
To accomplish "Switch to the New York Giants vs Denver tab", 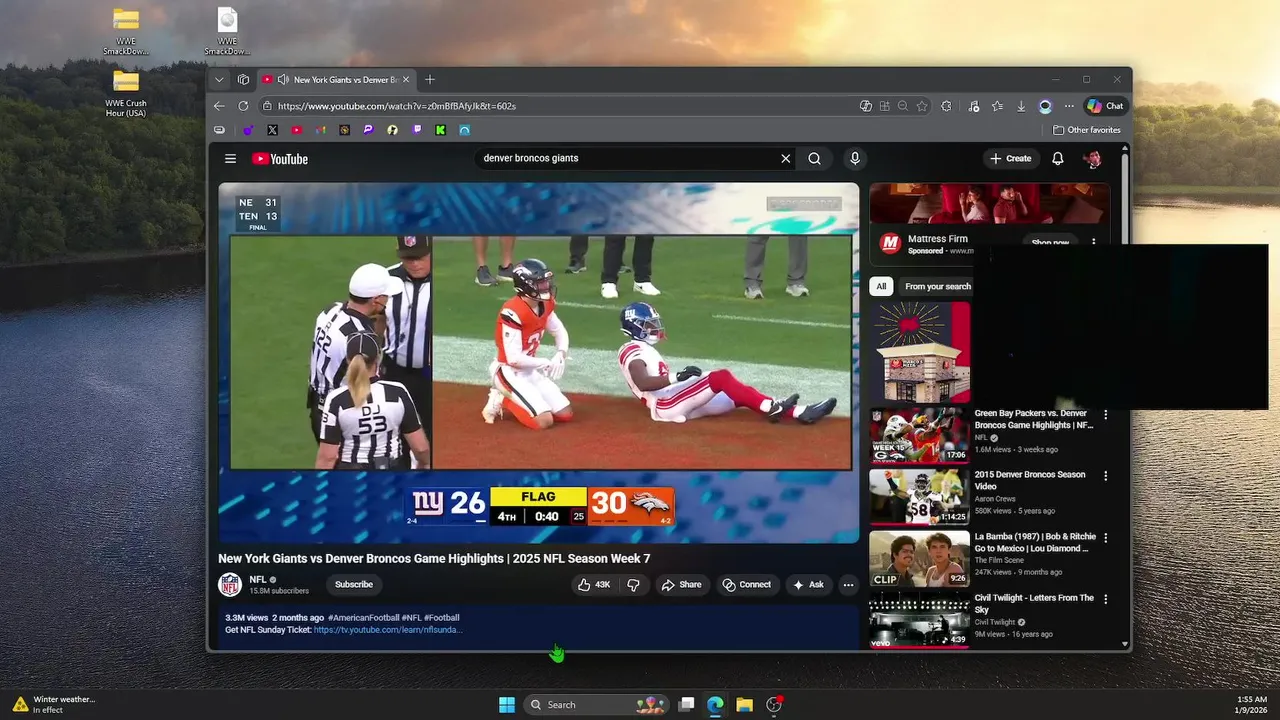I will (335, 79).
